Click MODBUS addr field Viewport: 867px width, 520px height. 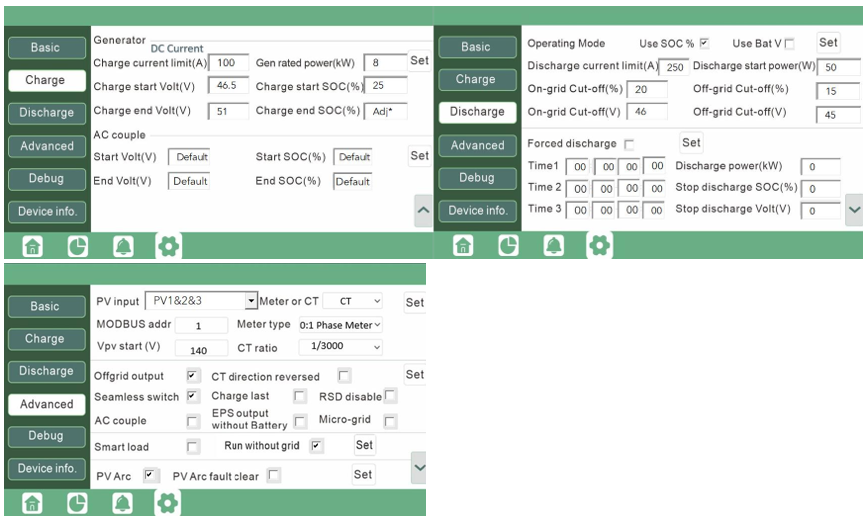pyautogui.click(x=201, y=325)
